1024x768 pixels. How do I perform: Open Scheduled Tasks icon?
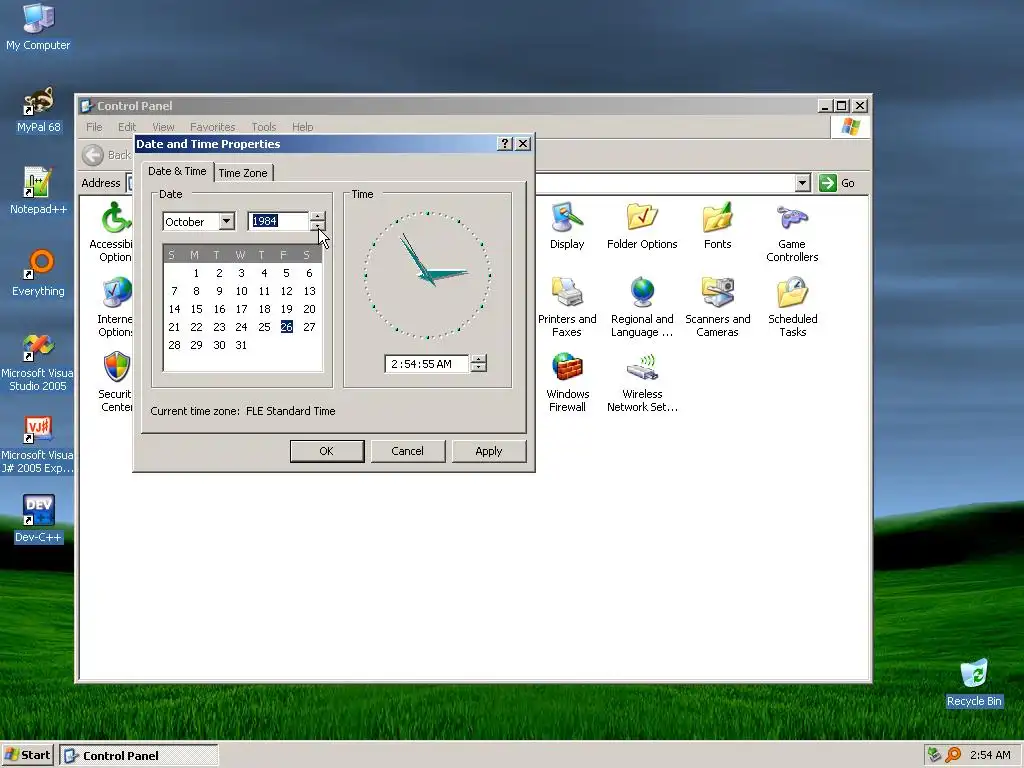pos(792,307)
